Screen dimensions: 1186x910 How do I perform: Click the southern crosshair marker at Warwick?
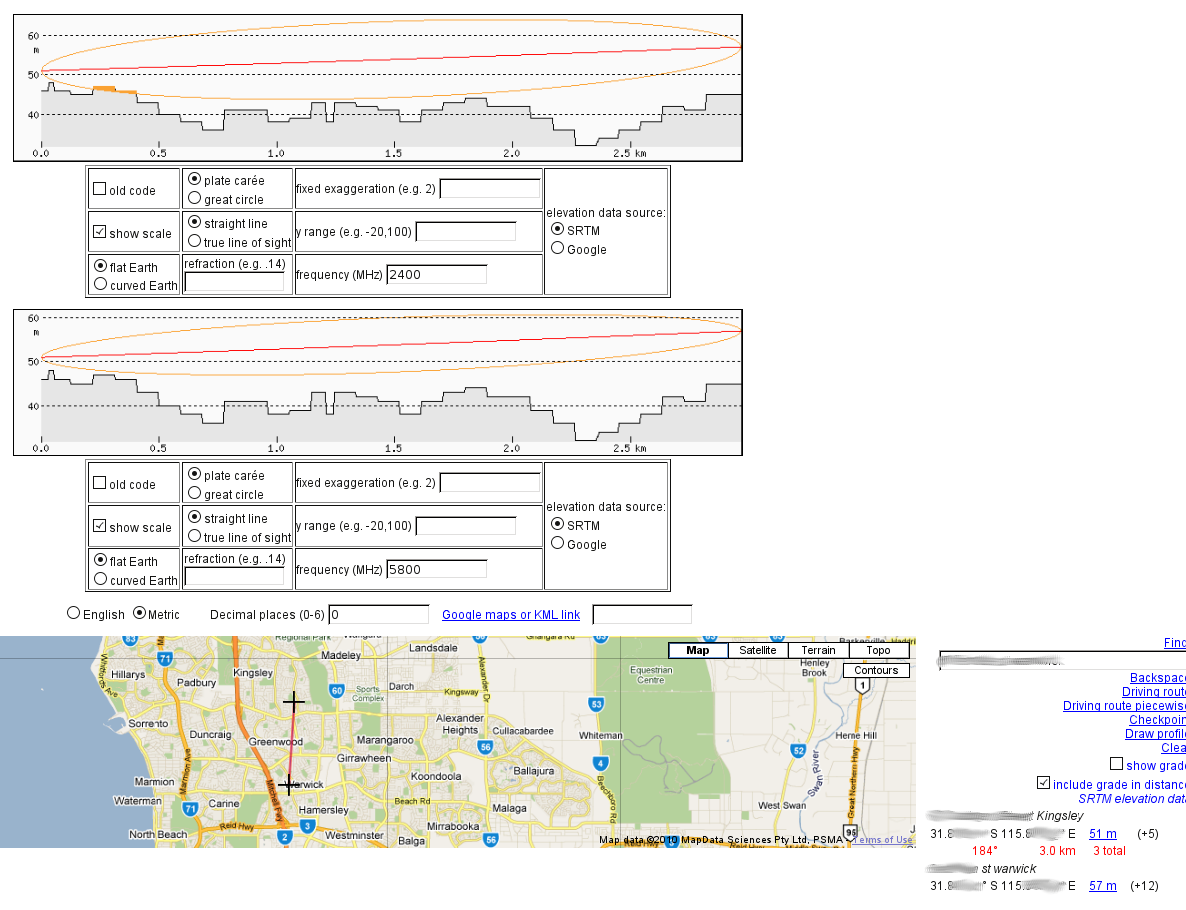point(289,785)
